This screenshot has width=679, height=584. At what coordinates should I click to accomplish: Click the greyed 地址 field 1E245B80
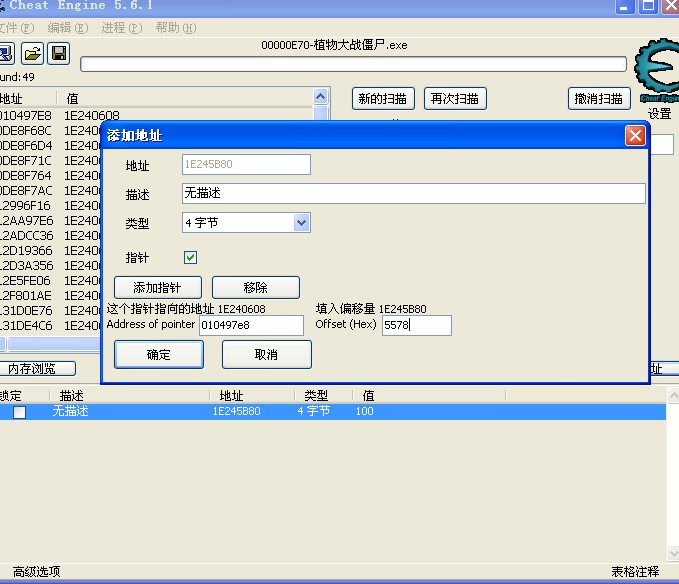coord(246,165)
